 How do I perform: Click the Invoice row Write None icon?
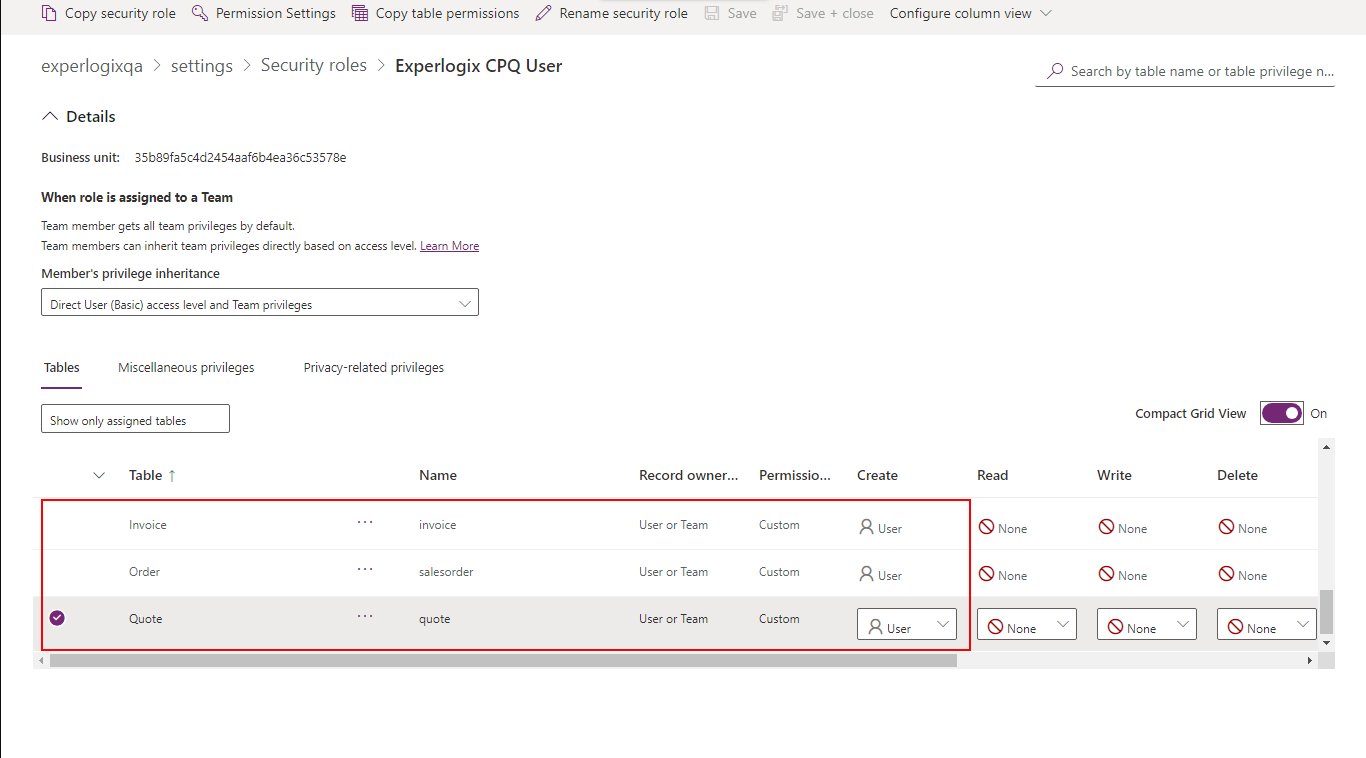coord(1106,527)
